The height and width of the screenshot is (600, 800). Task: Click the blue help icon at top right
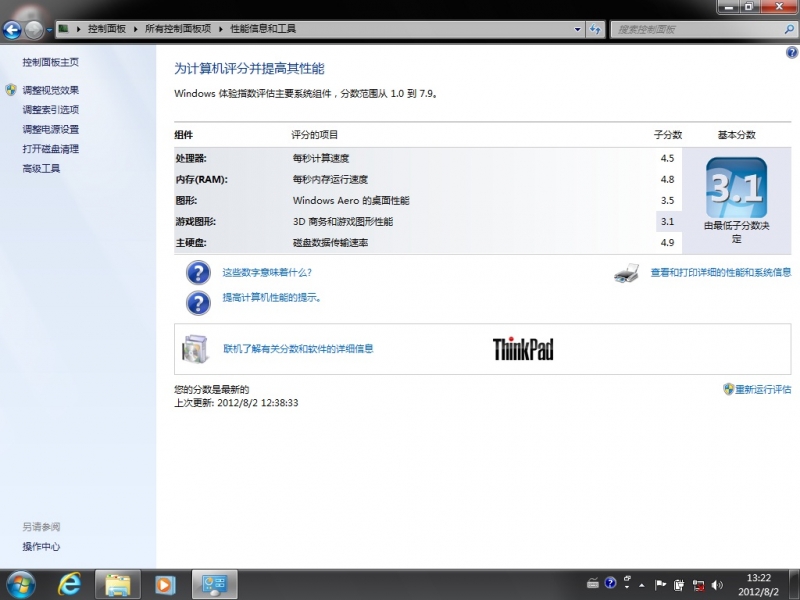792,52
